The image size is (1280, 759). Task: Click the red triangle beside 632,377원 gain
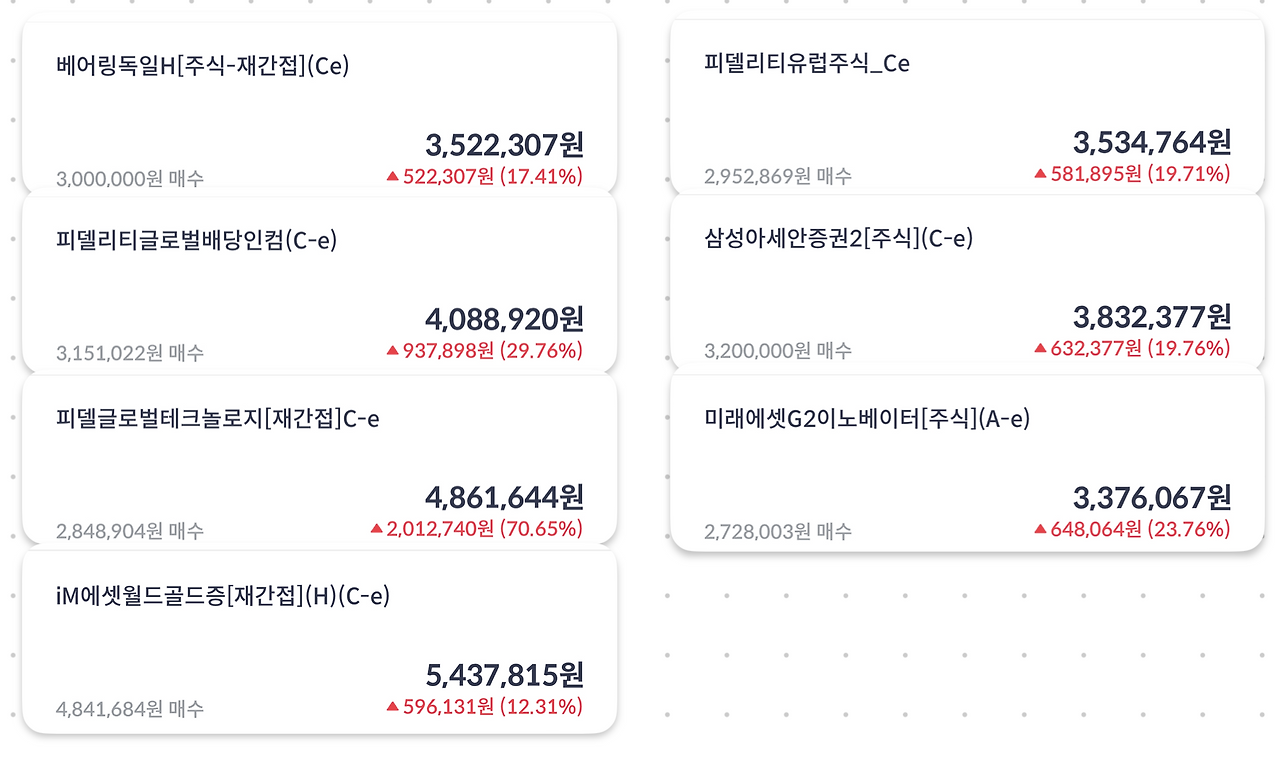coord(1041,348)
